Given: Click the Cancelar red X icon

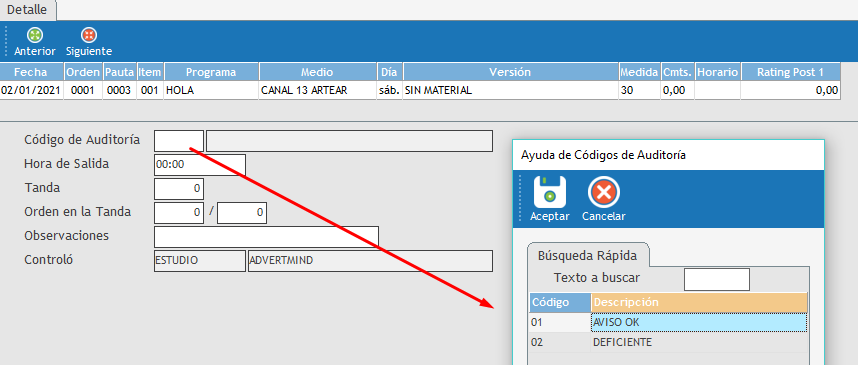Looking at the screenshot, I should 604,192.
